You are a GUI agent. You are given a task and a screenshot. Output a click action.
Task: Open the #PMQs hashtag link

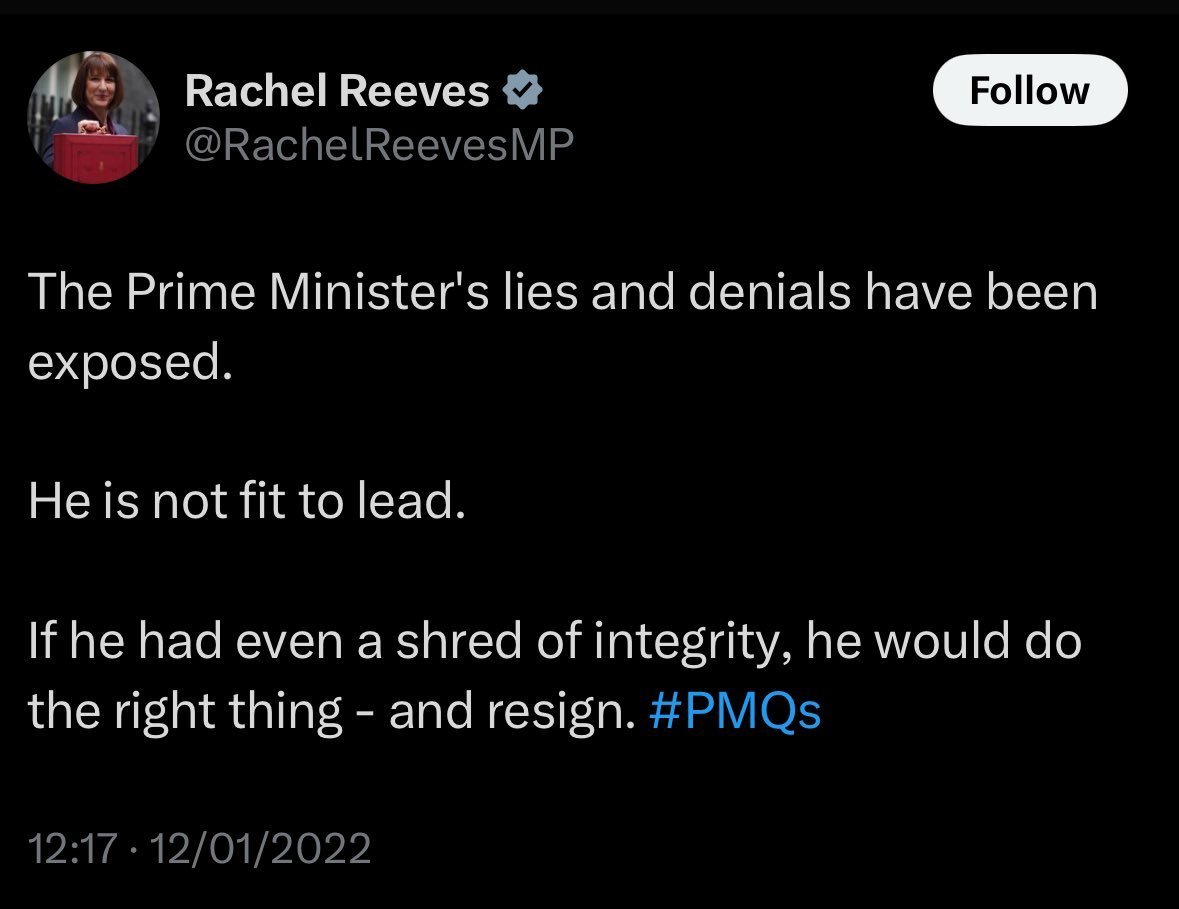point(734,711)
